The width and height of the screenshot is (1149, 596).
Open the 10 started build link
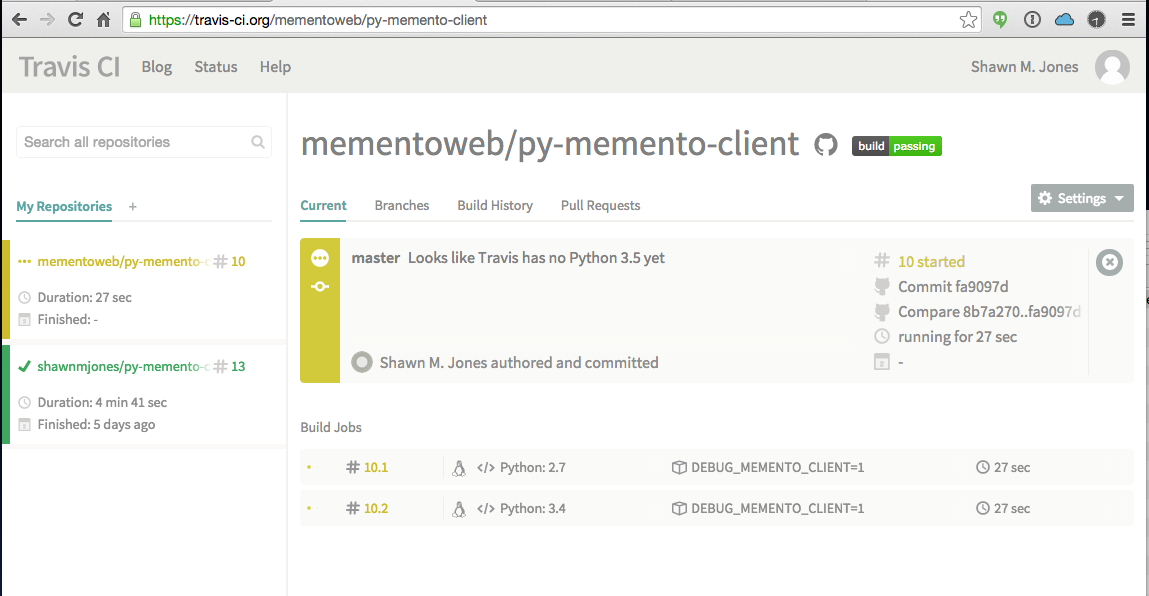[x=931, y=262]
